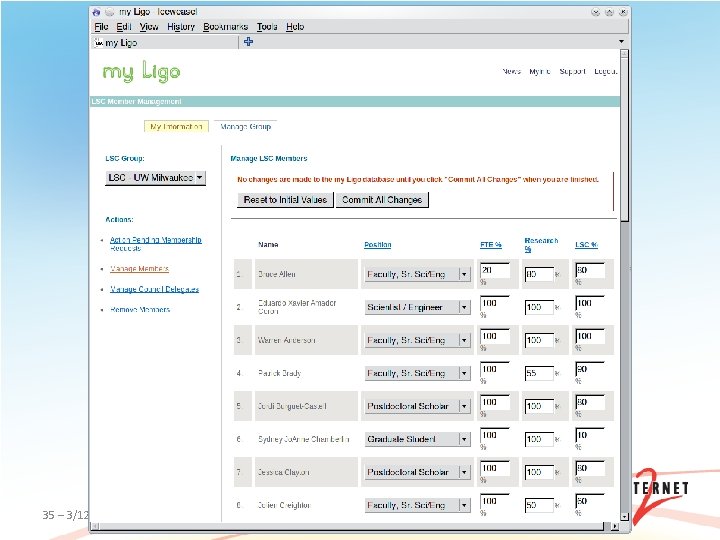Screen dimensions: 720x540
Task: Open Patrick Brady's position dropdown
Action: click(x=418, y=373)
